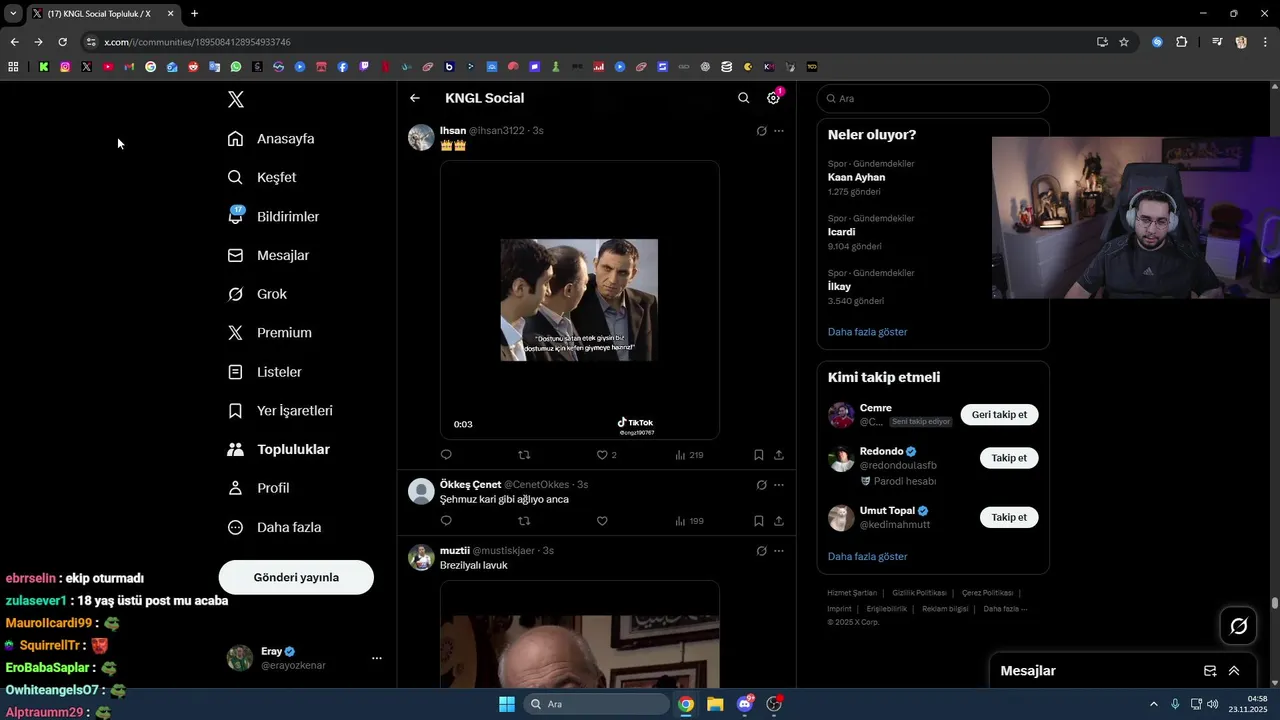Open more options on Ihsan's post

779,131
